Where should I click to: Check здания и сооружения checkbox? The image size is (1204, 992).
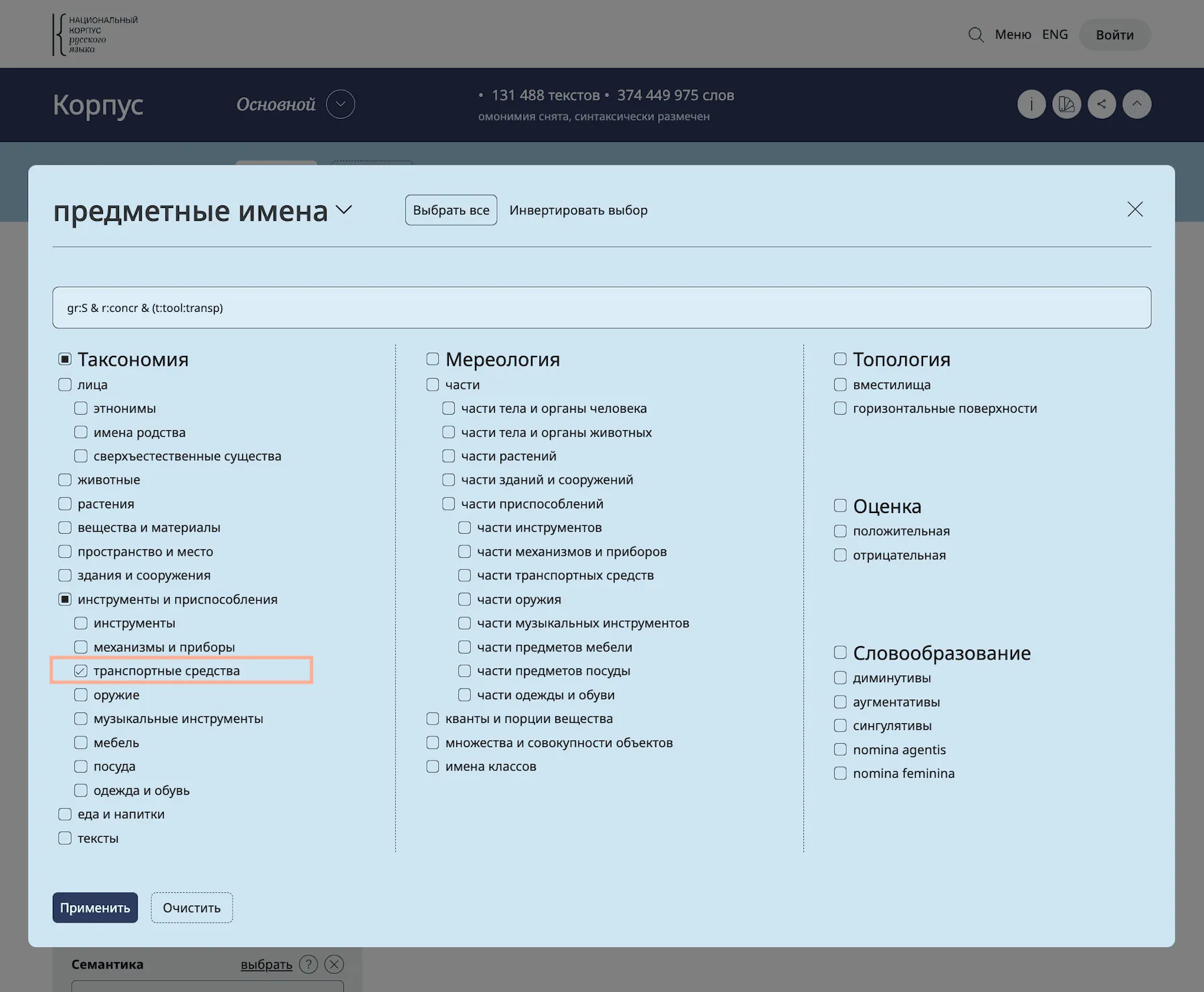coord(65,575)
